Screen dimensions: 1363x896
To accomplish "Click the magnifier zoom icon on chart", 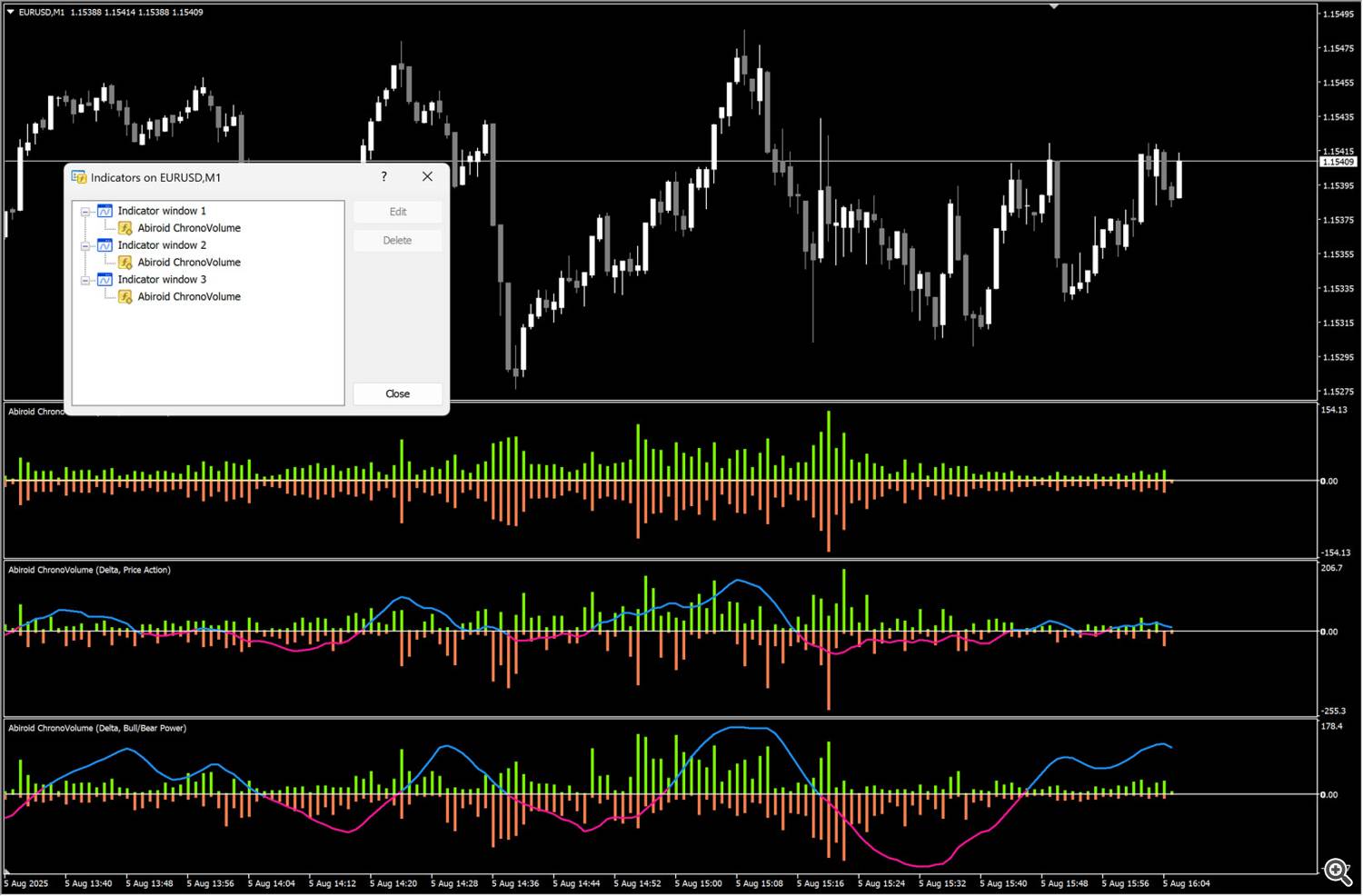I will tap(1338, 871).
